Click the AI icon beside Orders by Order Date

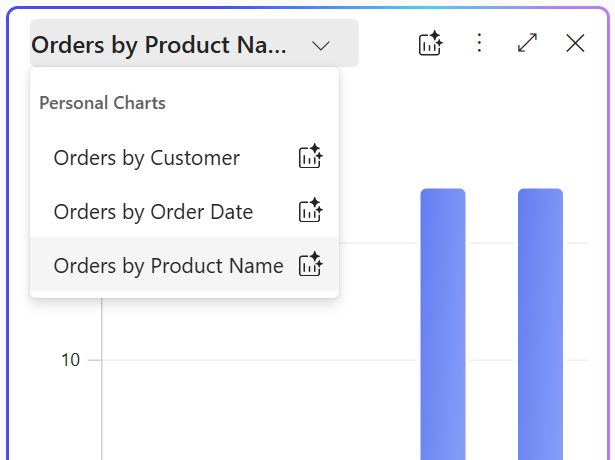click(310, 211)
